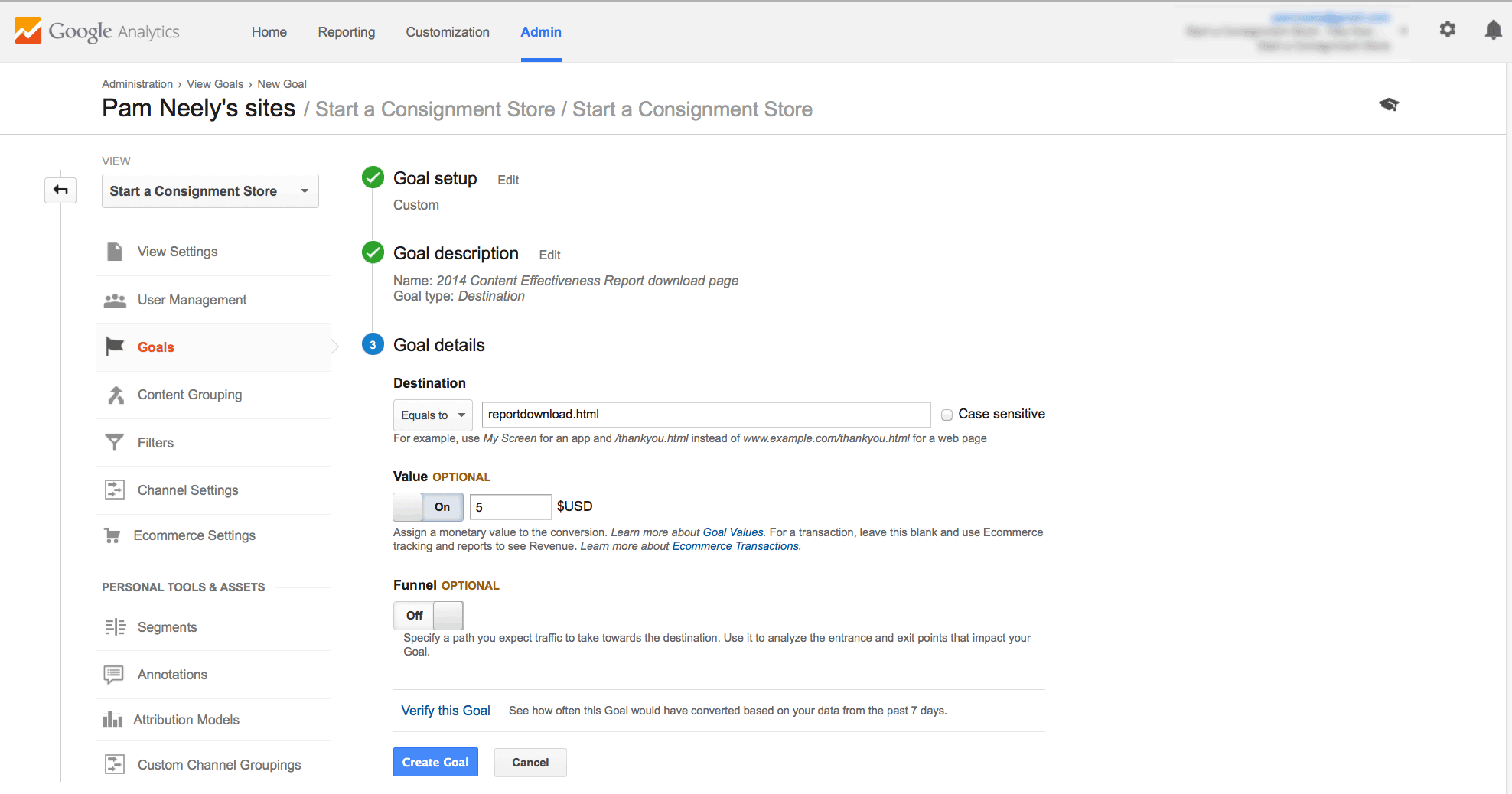
Task: Enable the Case sensitive checkbox
Action: 947,415
